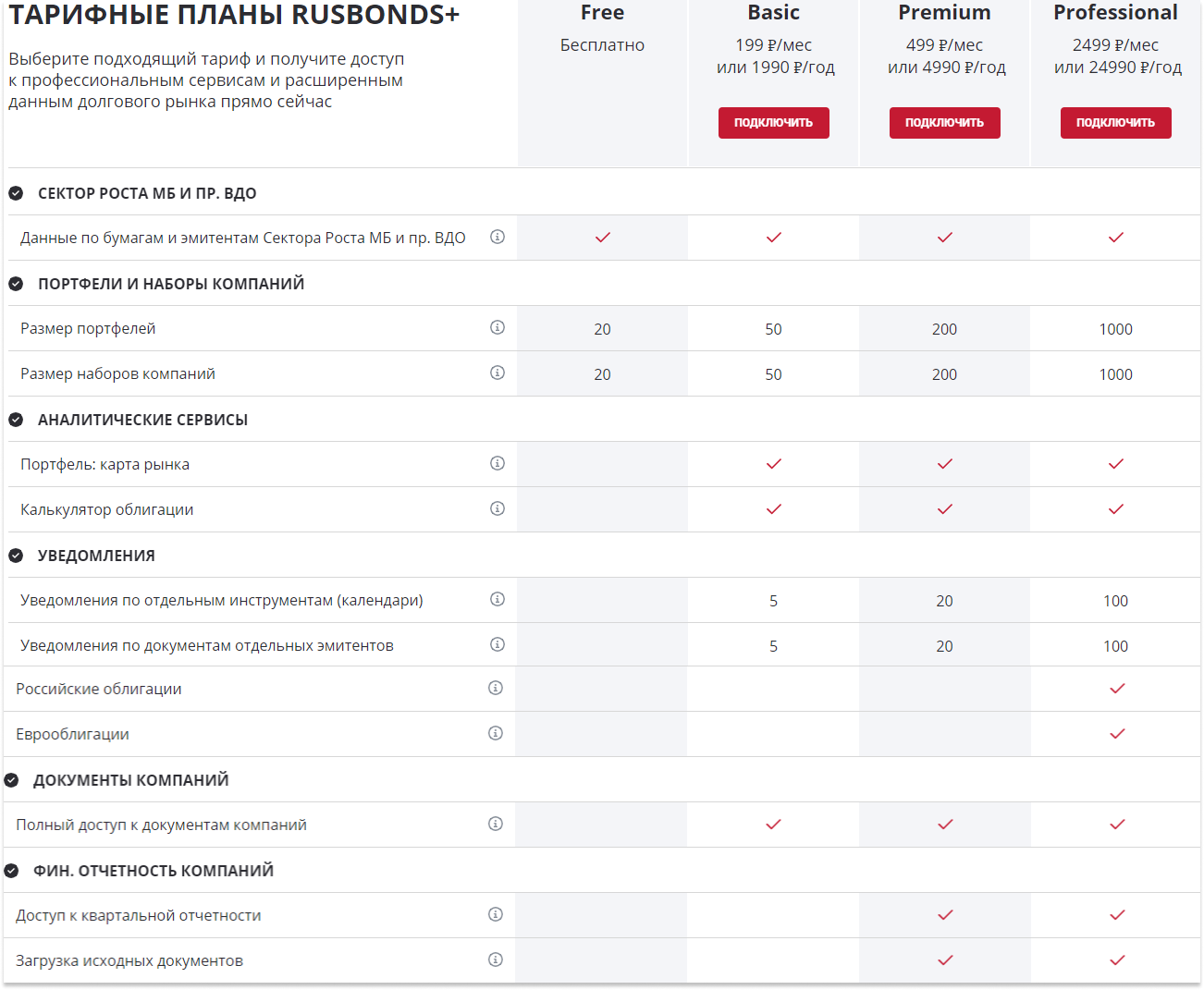The image size is (1204, 990).
Task: Show info for Уведомления по документам отдельных эмитентов
Action: coord(498,644)
